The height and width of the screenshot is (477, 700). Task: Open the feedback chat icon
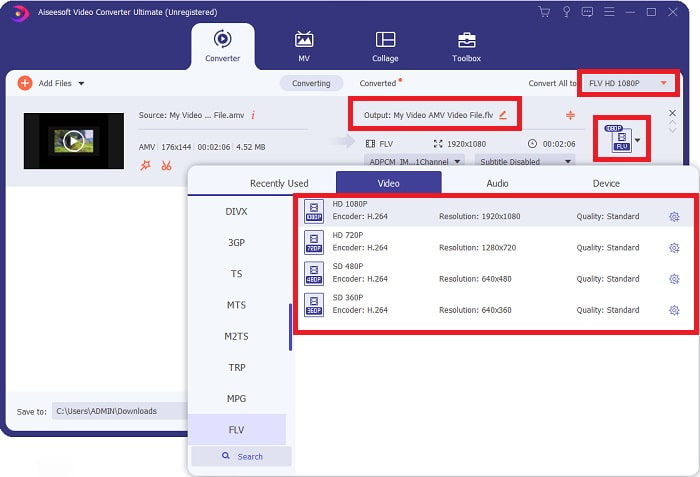(x=587, y=12)
